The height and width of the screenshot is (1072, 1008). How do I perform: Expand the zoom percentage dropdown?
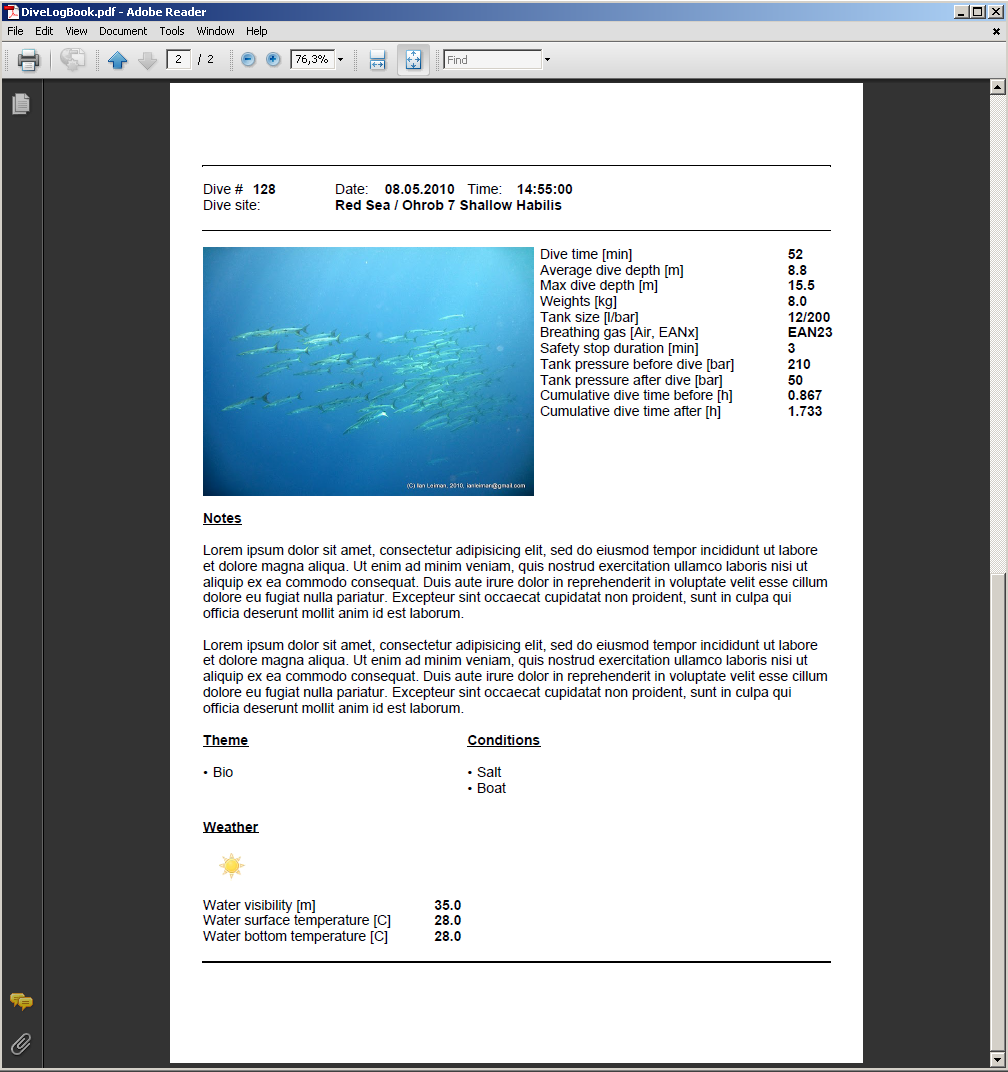(340, 60)
